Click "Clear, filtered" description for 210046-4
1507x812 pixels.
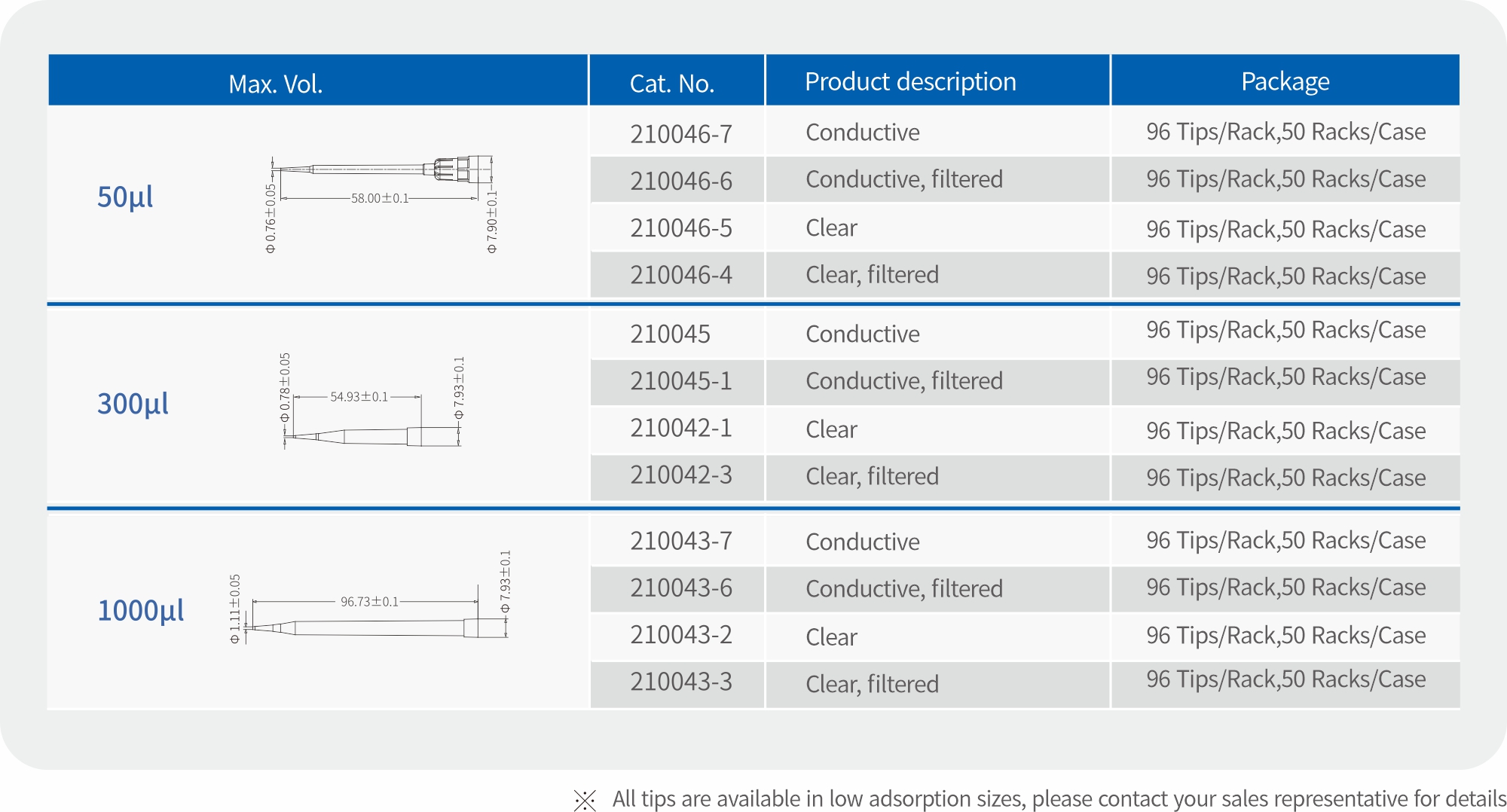coord(872,275)
